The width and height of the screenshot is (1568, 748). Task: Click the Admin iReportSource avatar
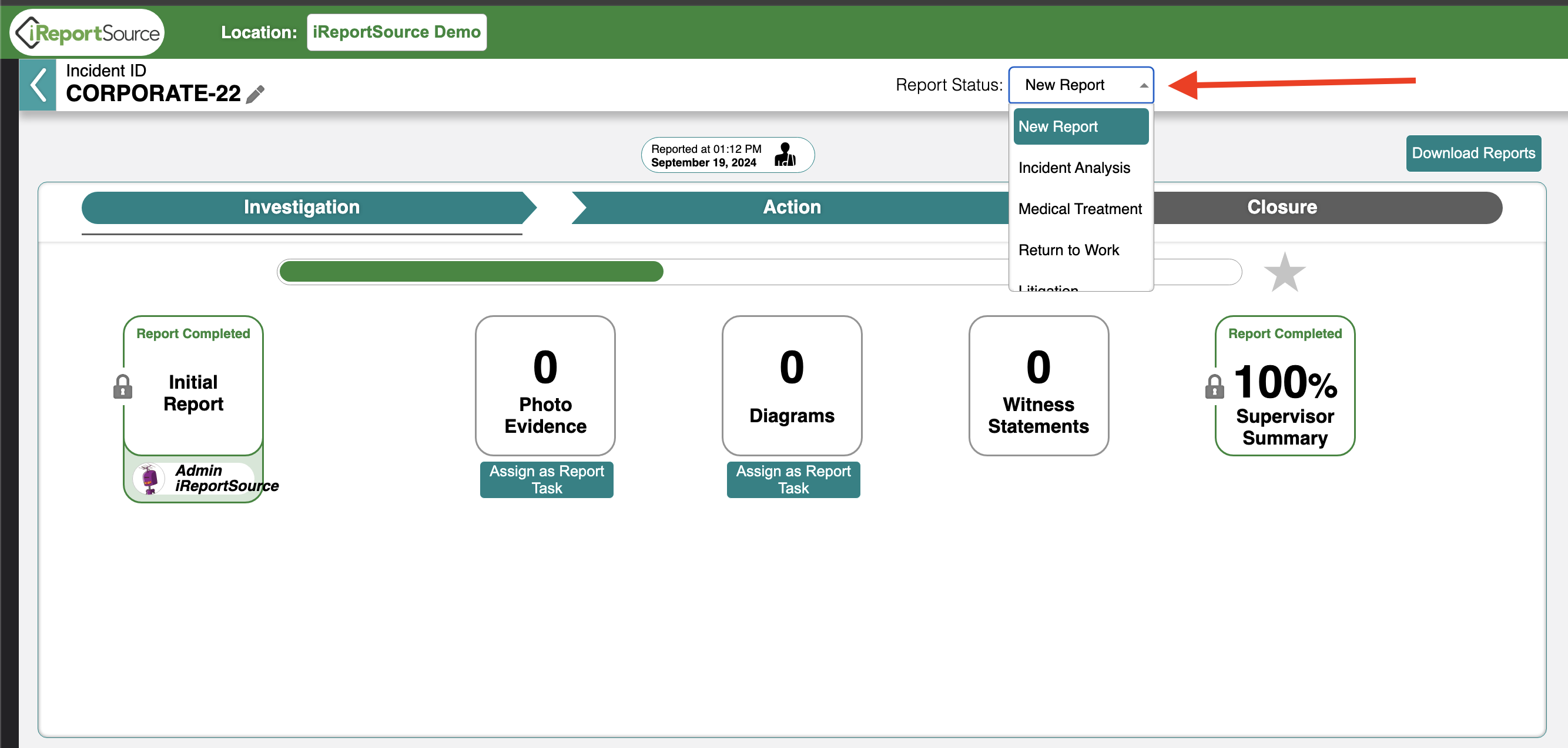tap(149, 478)
